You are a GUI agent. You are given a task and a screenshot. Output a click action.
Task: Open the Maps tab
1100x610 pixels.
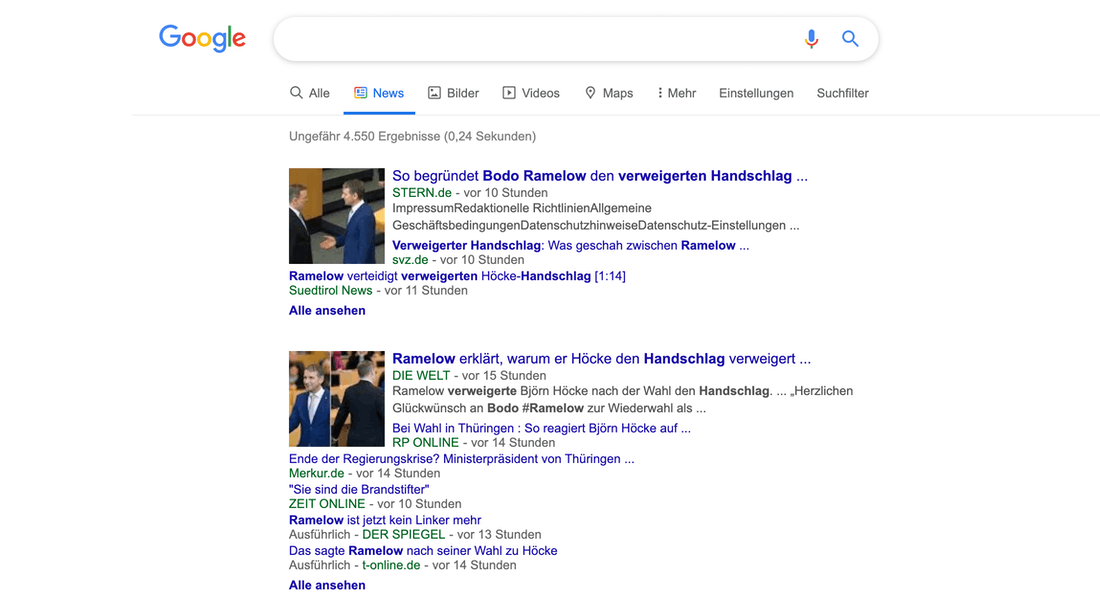(608, 93)
